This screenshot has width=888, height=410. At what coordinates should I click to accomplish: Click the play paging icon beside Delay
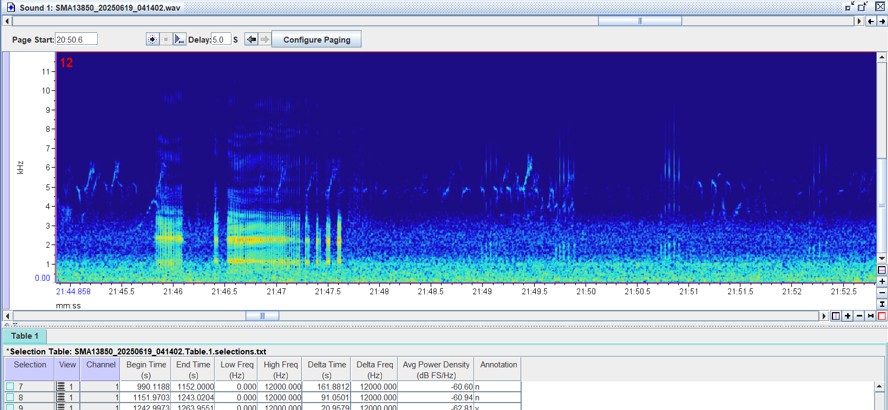[x=179, y=40]
